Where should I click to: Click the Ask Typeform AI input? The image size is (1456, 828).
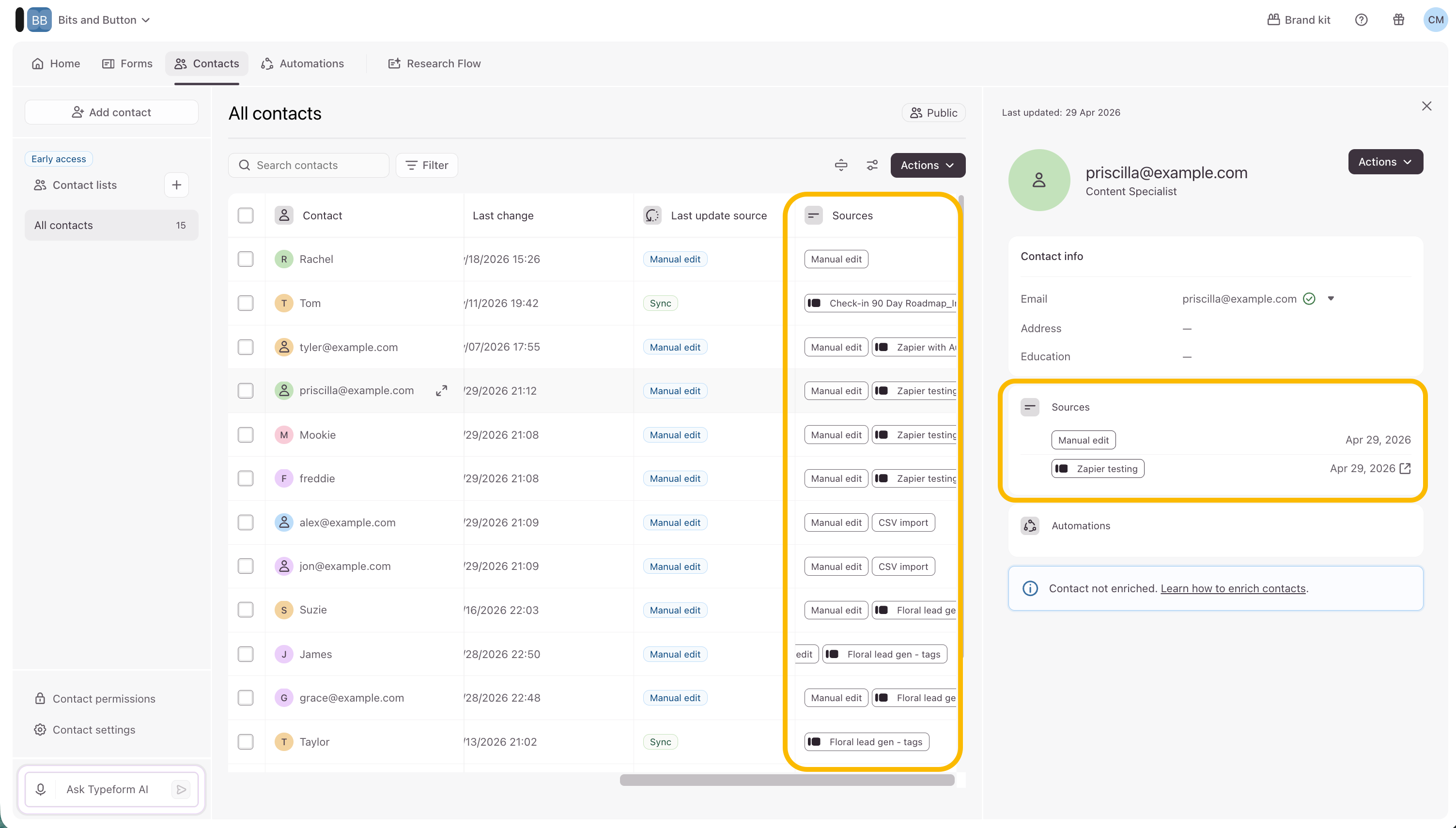(108, 789)
